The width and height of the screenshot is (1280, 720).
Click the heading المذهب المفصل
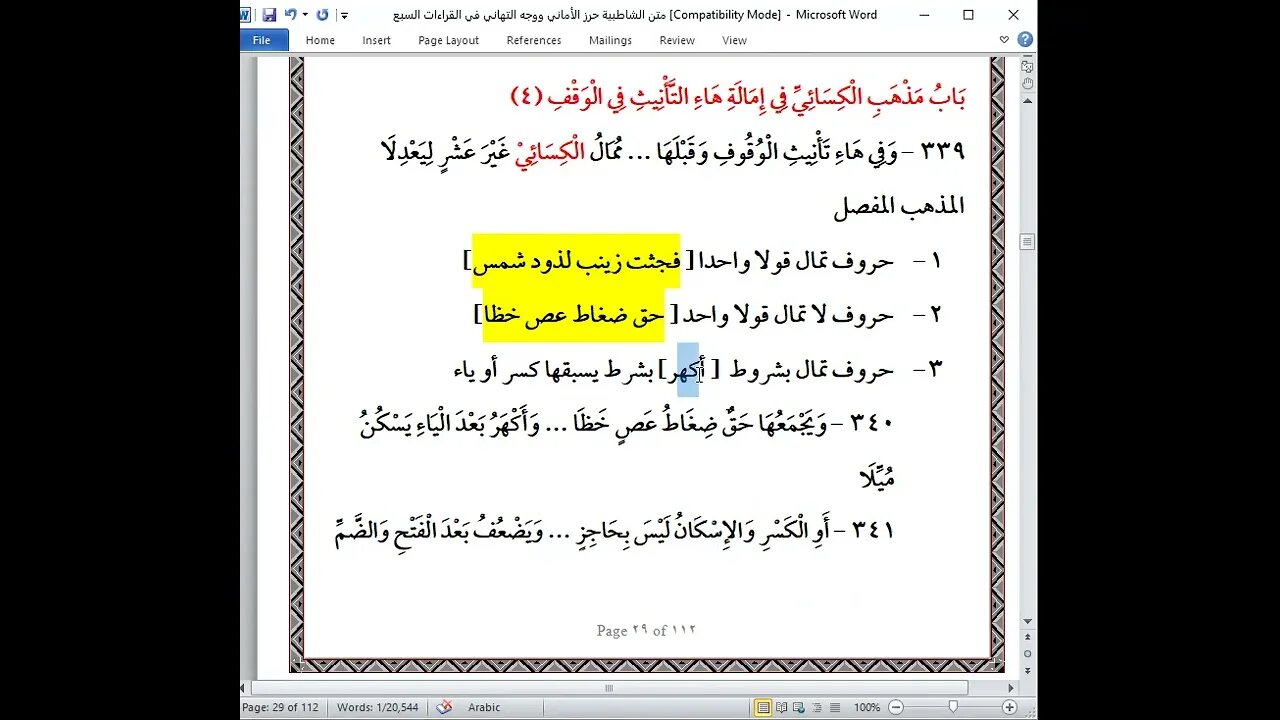click(x=899, y=205)
